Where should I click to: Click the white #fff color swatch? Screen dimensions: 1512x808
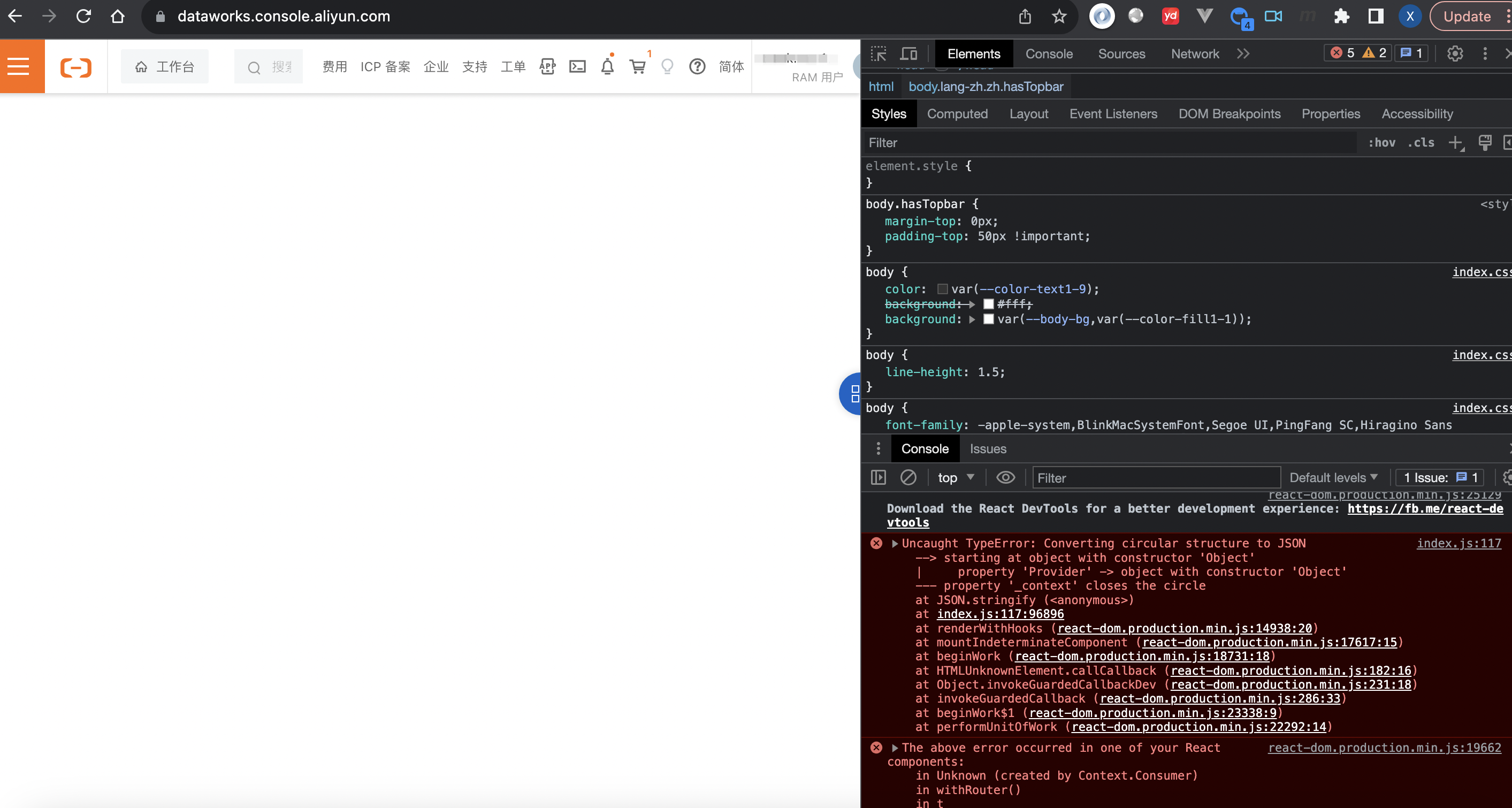tap(988, 304)
